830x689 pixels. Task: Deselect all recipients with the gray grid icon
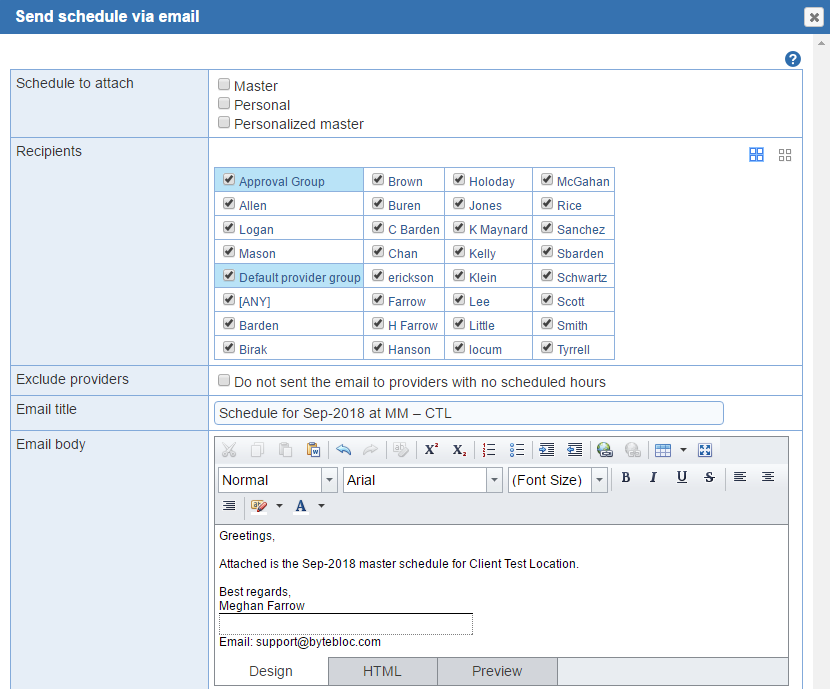point(785,155)
